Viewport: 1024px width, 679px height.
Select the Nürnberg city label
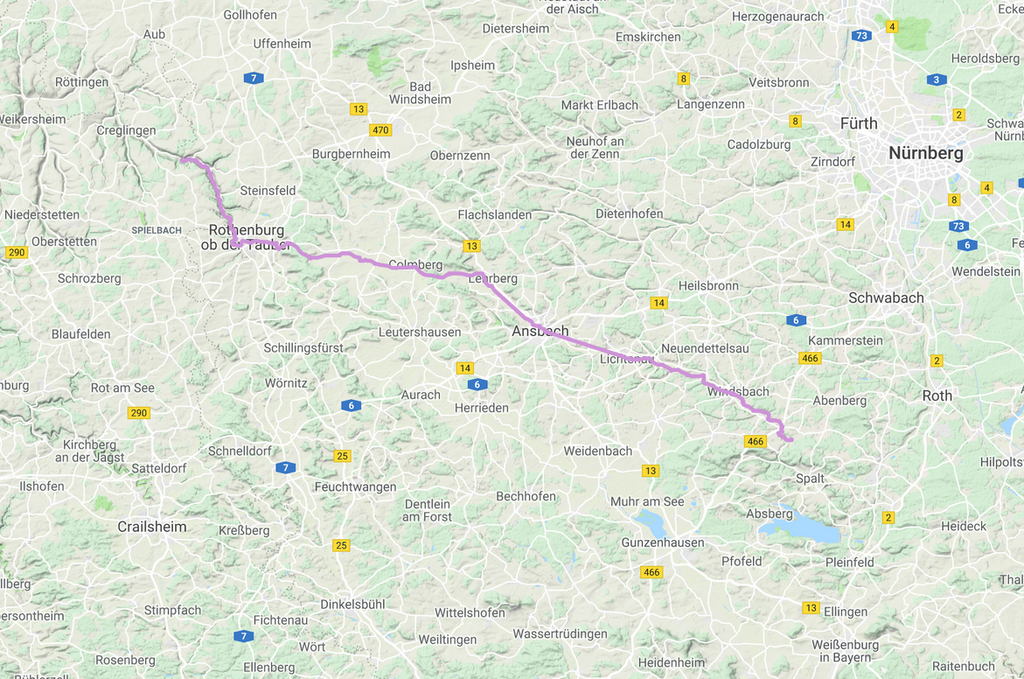[925, 153]
